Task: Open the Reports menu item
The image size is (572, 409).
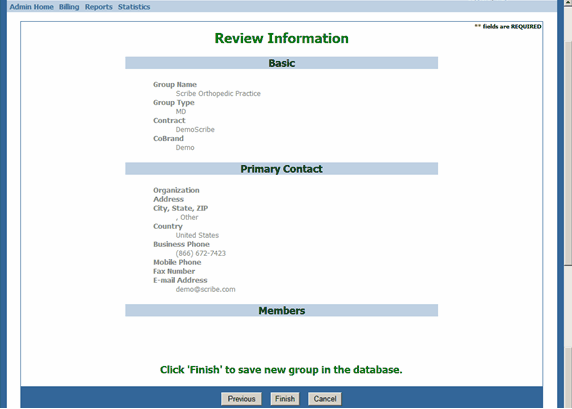Action: click(x=98, y=7)
